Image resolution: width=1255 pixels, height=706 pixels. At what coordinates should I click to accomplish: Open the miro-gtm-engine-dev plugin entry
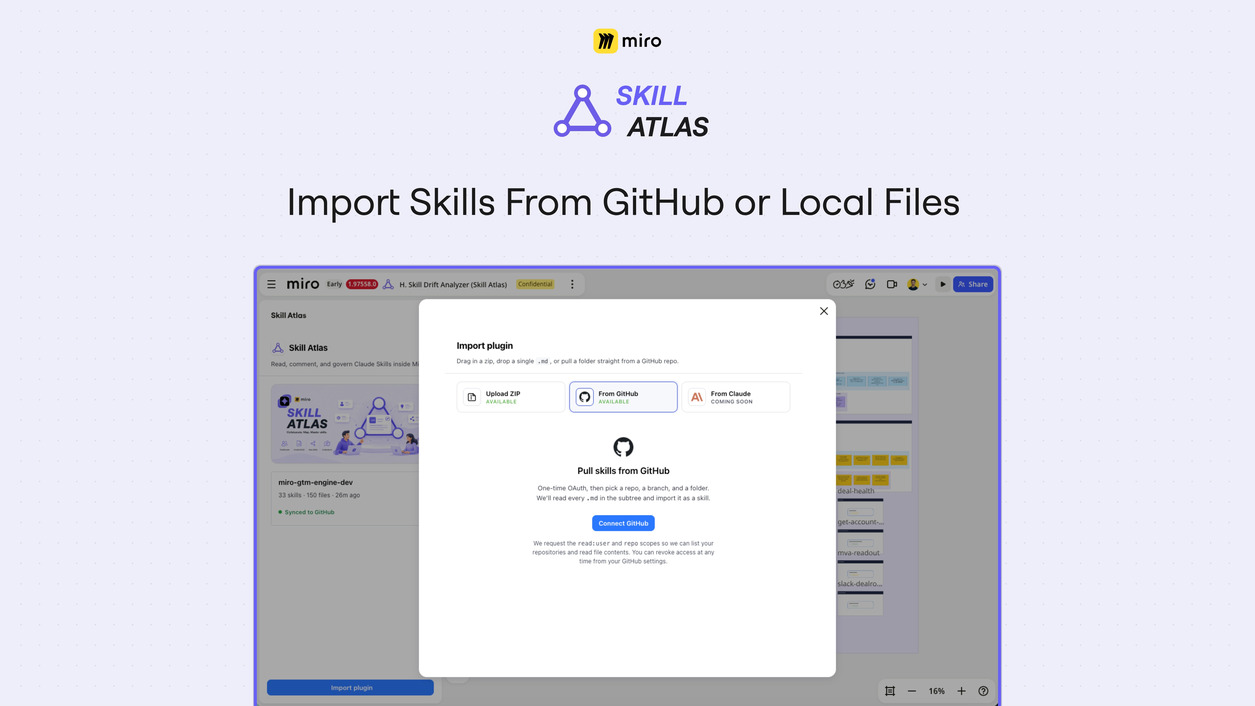[x=345, y=497]
